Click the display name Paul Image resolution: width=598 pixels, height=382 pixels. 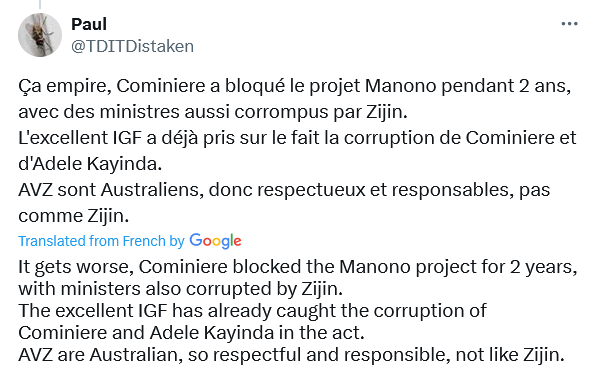tap(89, 24)
